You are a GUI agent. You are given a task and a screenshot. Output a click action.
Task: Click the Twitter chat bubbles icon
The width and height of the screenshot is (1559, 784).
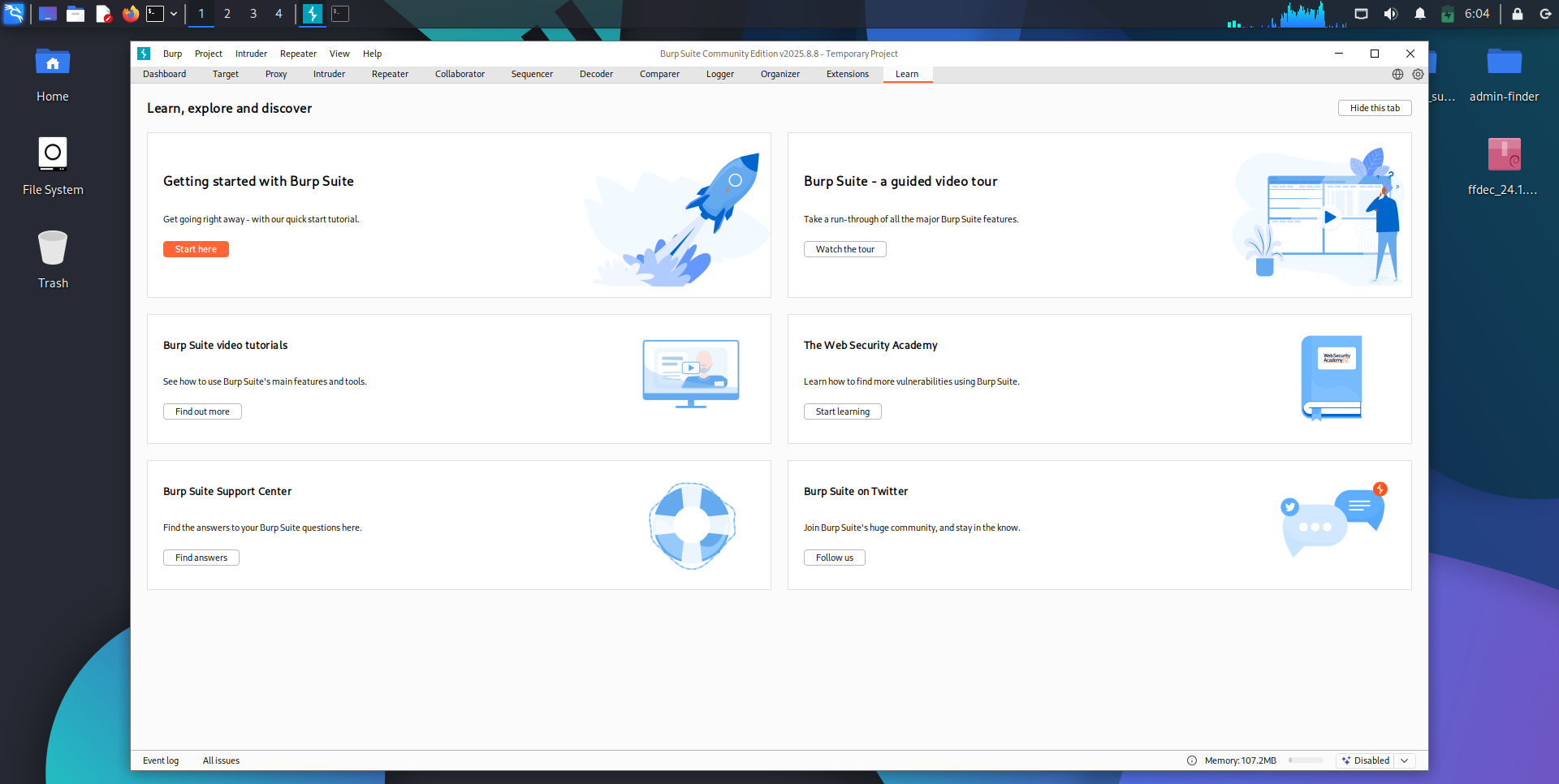pos(1333,519)
